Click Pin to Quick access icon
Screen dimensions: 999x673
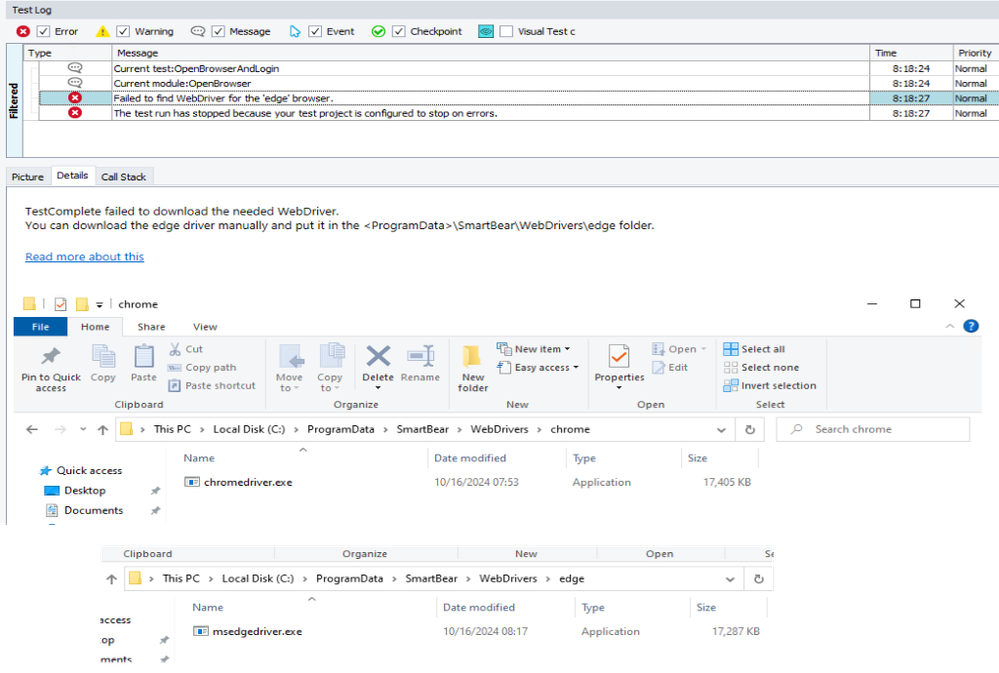[x=50, y=357]
